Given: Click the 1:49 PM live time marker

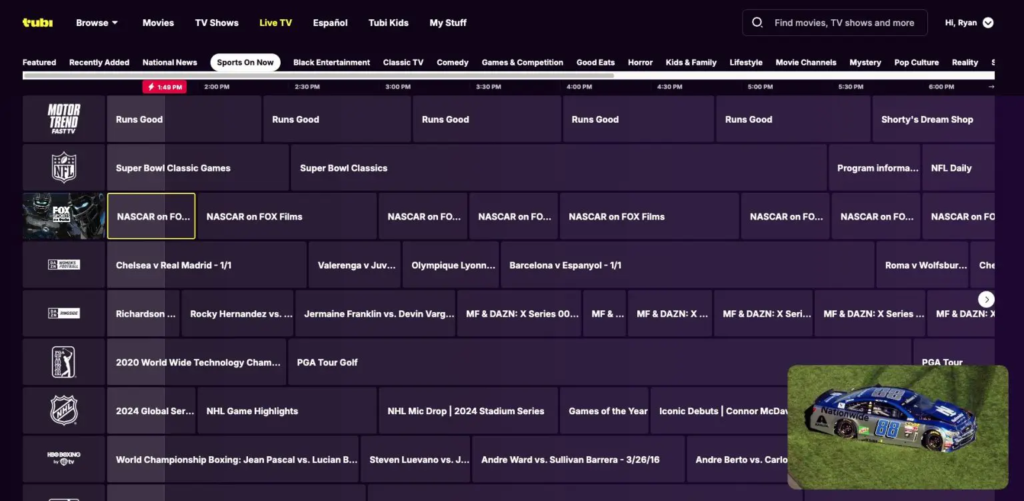Looking at the screenshot, I should pyautogui.click(x=165, y=87).
